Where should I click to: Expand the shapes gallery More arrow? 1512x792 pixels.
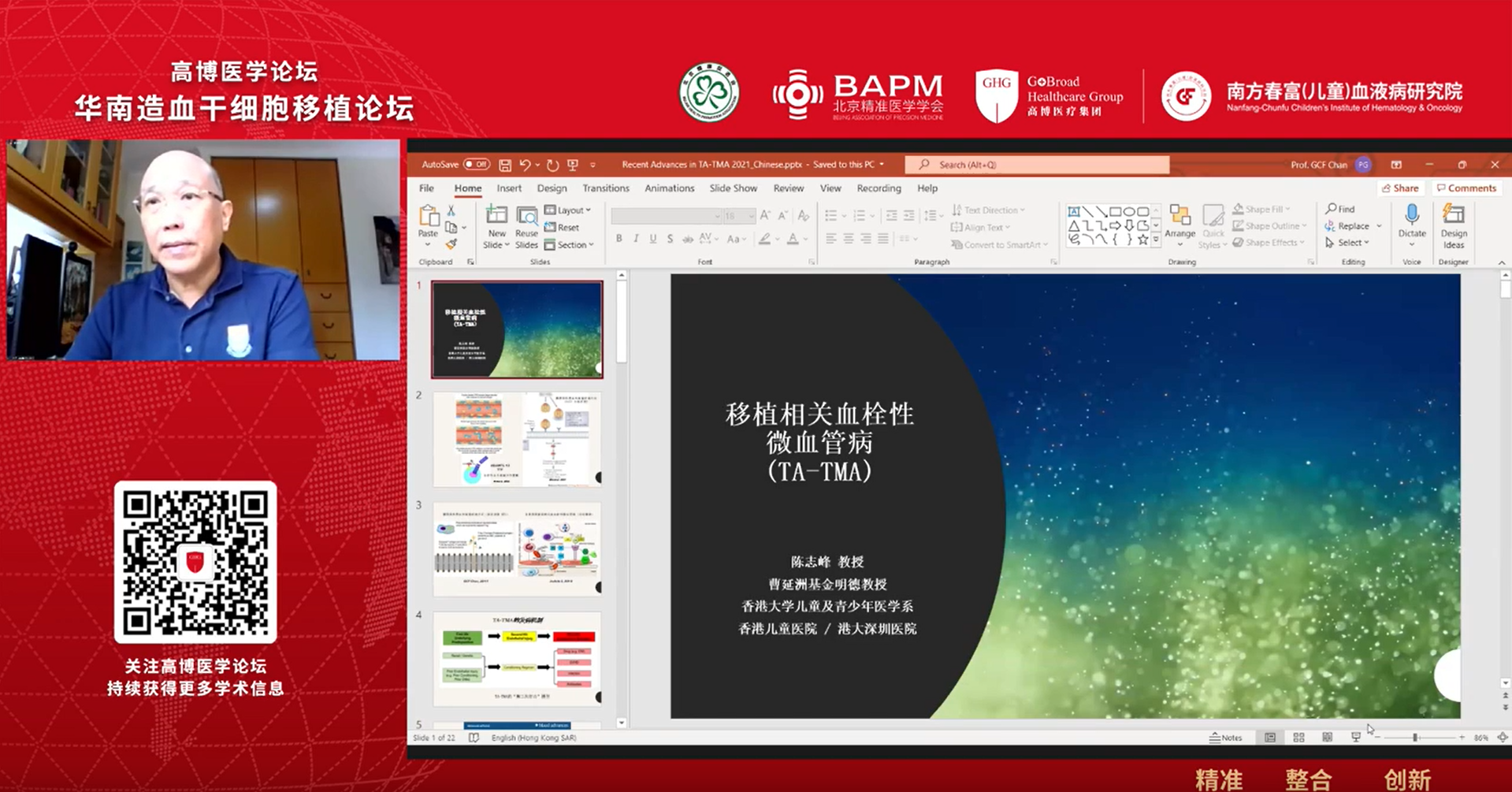(1156, 240)
